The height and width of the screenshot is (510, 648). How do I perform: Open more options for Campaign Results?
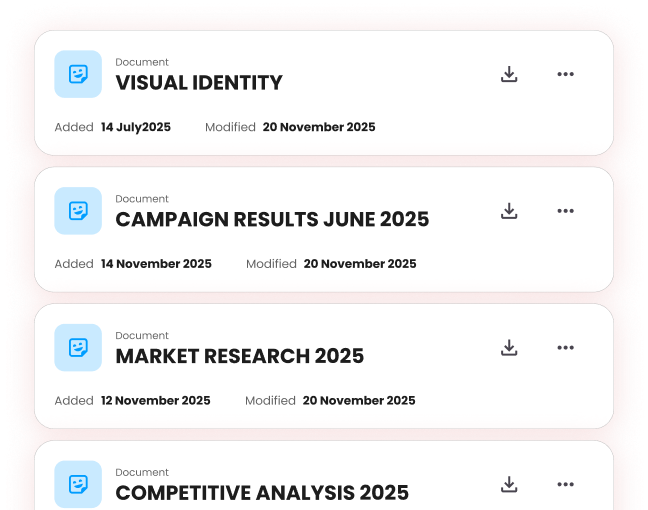pyautogui.click(x=565, y=211)
